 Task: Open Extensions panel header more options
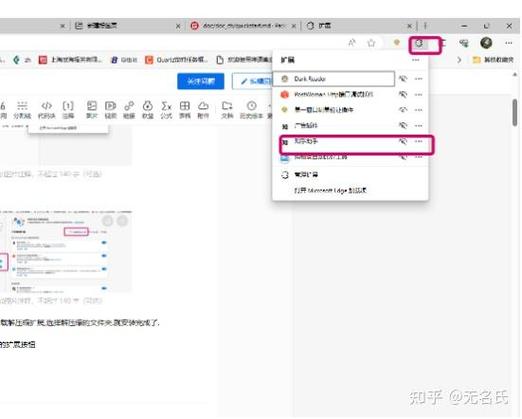coord(415,60)
